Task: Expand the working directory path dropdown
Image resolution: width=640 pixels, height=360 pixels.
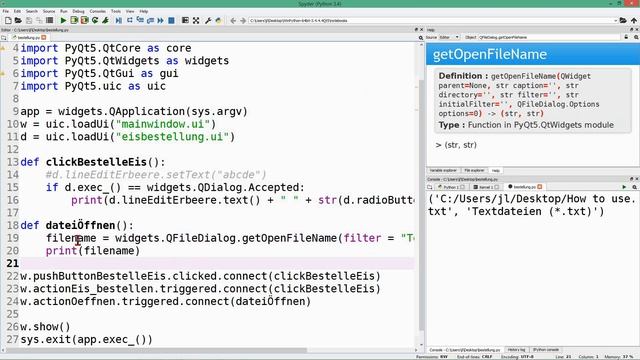Action: point(615,20)
